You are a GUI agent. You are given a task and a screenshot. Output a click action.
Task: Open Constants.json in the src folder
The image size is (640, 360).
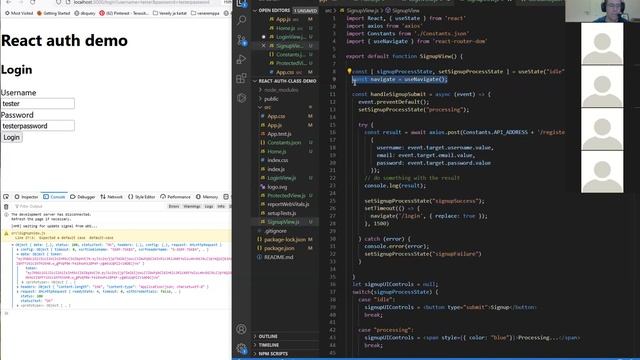tap(284, 143)
